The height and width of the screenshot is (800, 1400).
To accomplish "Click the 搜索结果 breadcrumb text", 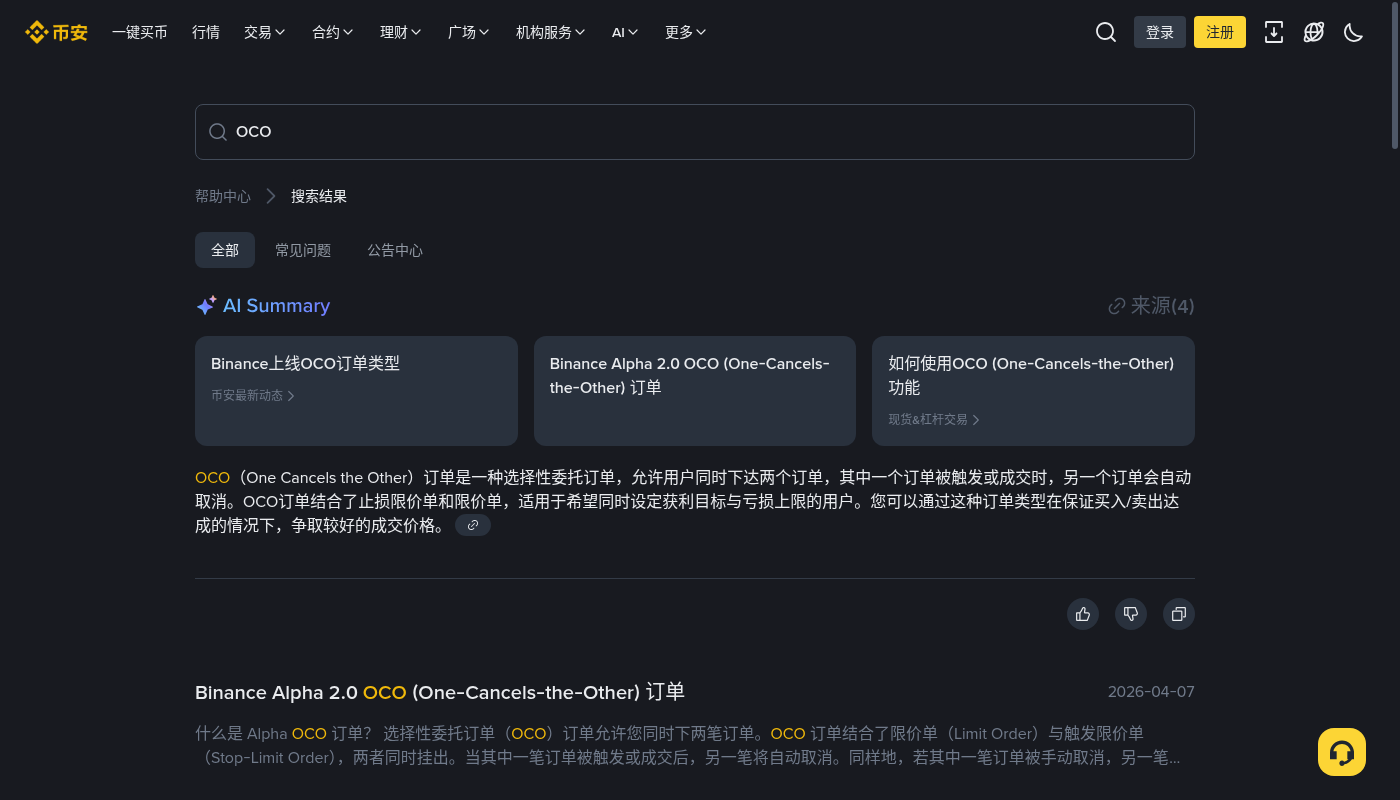I will tap(319, 196).
